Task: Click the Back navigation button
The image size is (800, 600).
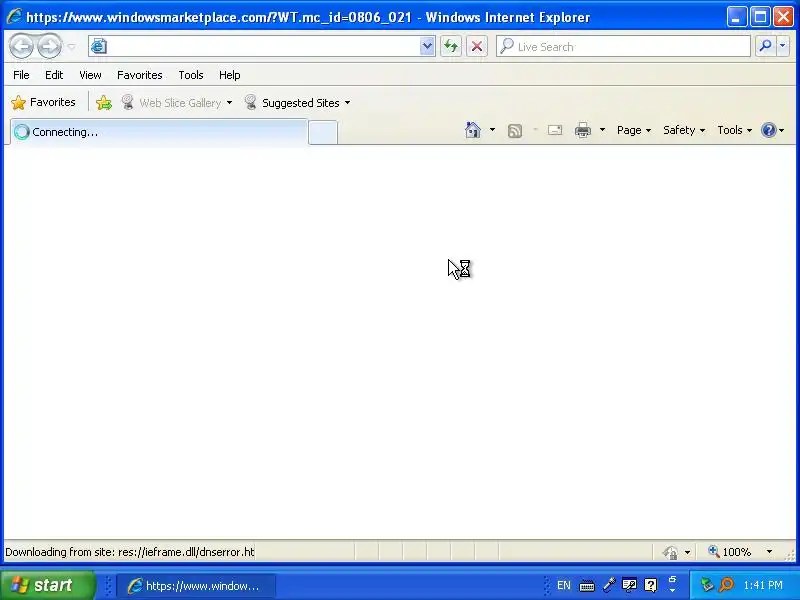Action: [21, 46]
